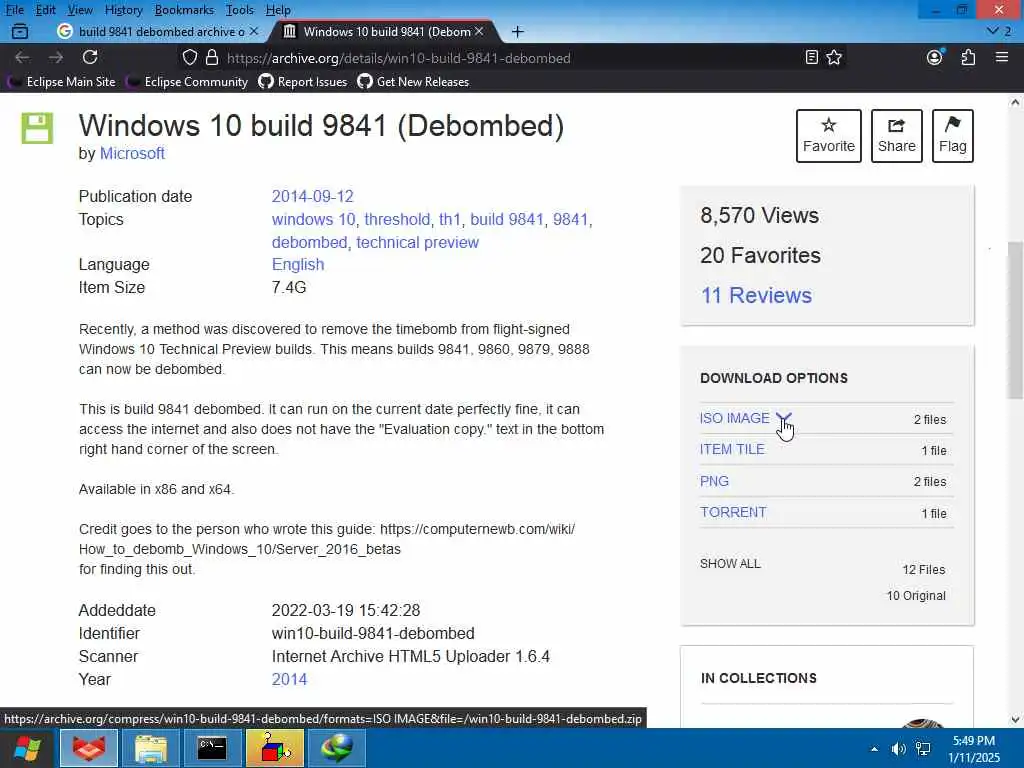Close the Google search tab

[x=253, y=31]
